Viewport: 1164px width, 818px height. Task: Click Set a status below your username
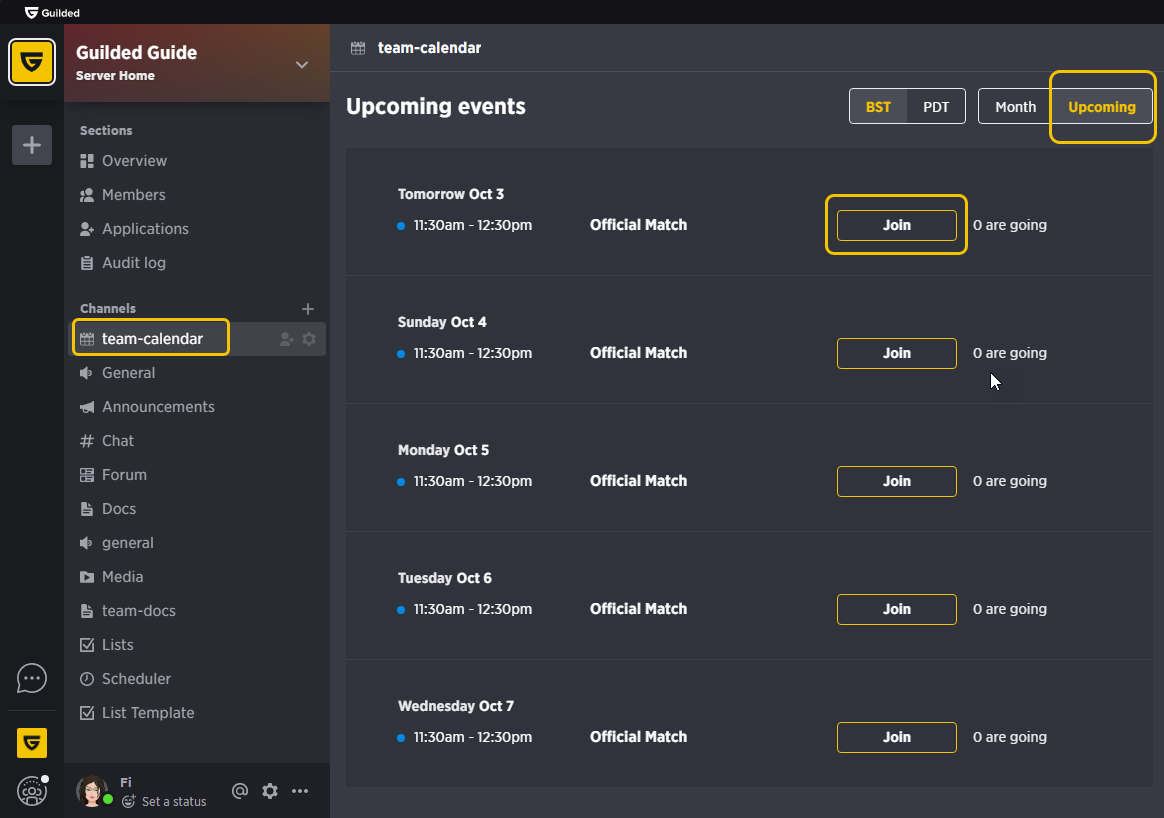click(172, 802)
